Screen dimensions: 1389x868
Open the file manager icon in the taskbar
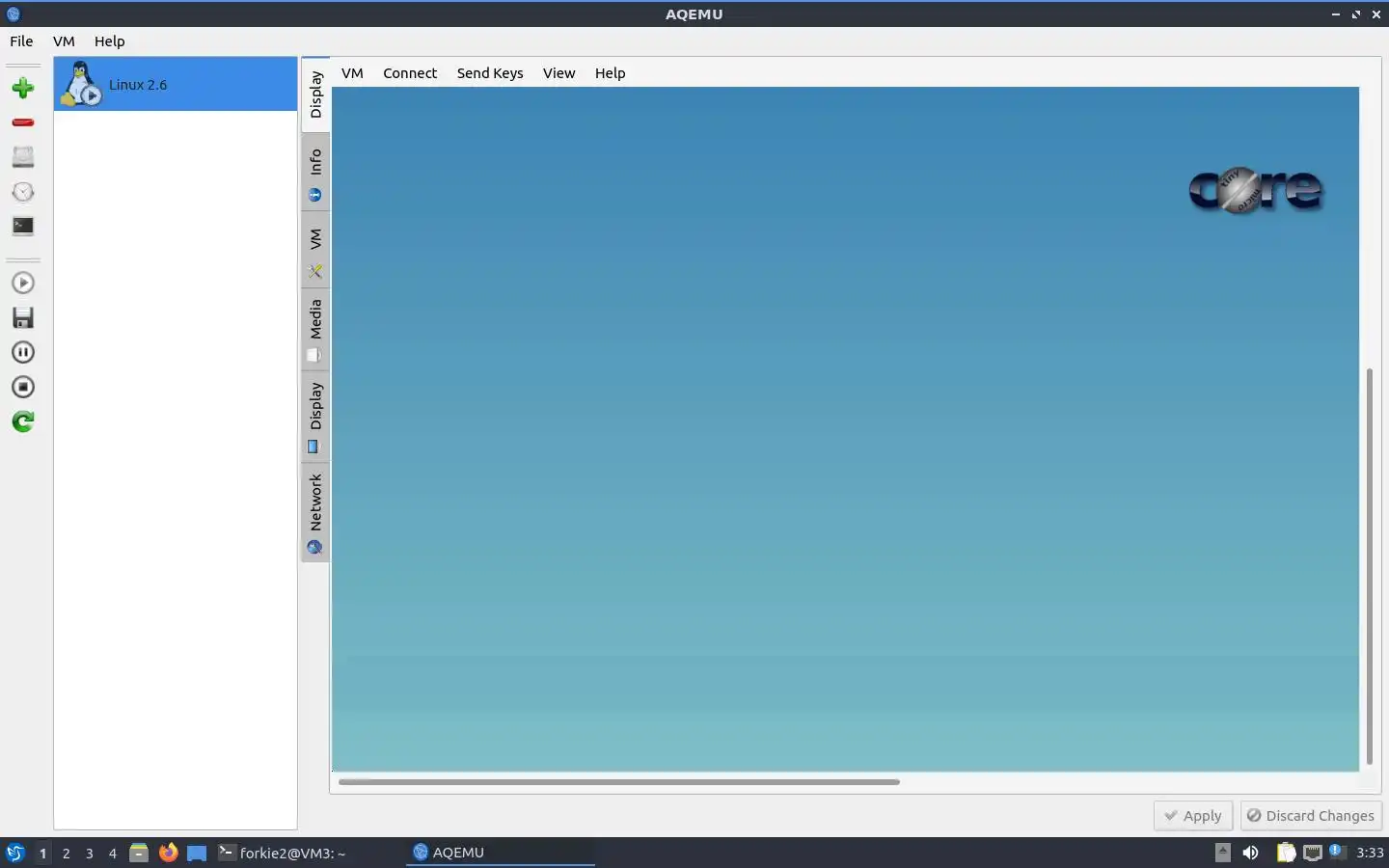click(139, 853)
